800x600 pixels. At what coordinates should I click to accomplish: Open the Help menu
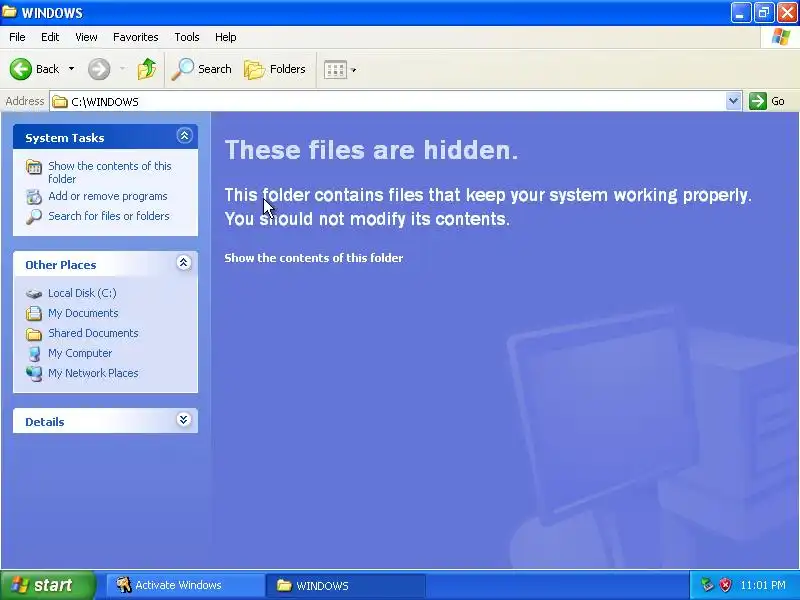(x=226, y=37)
